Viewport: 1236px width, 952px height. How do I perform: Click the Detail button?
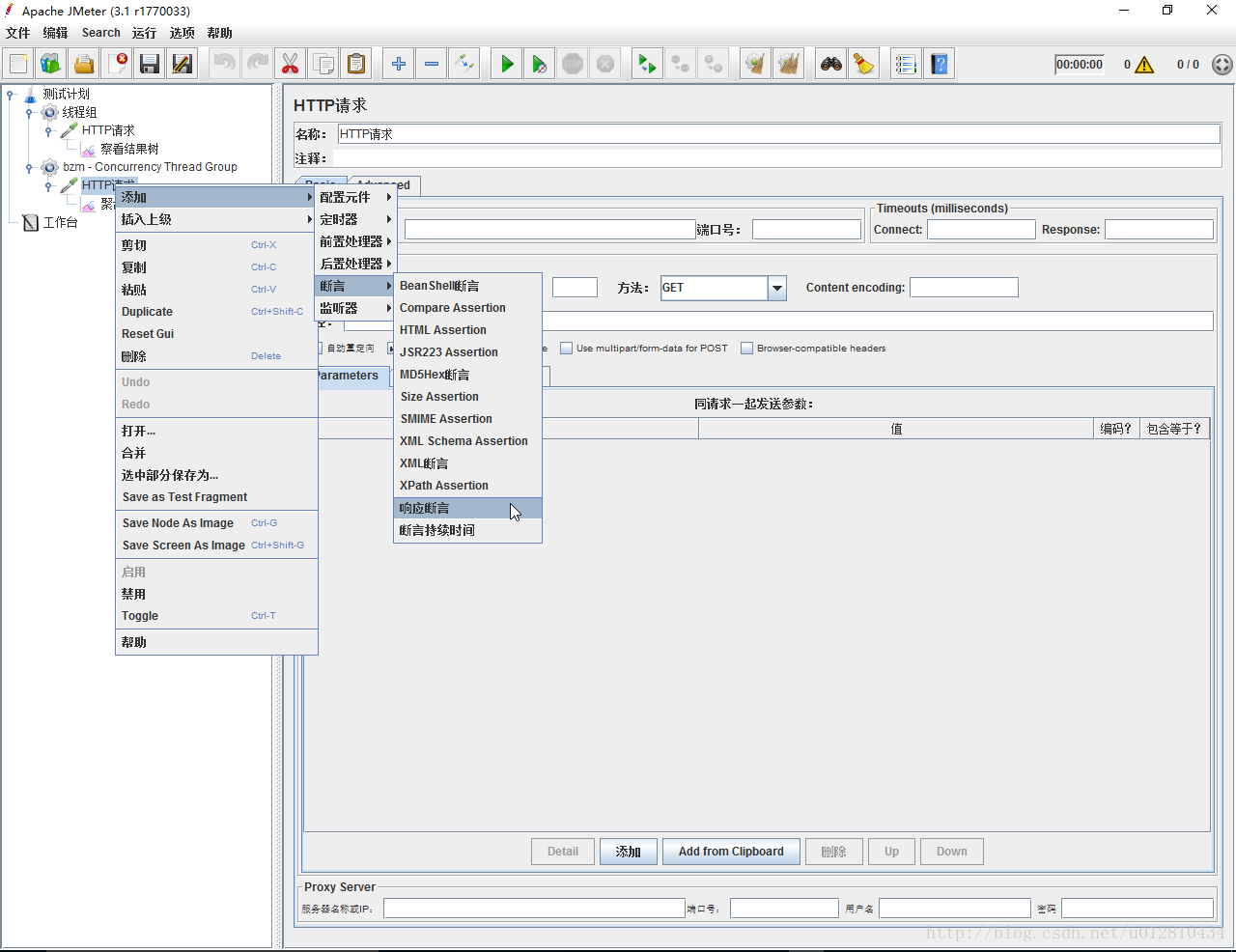click(563, 852)
